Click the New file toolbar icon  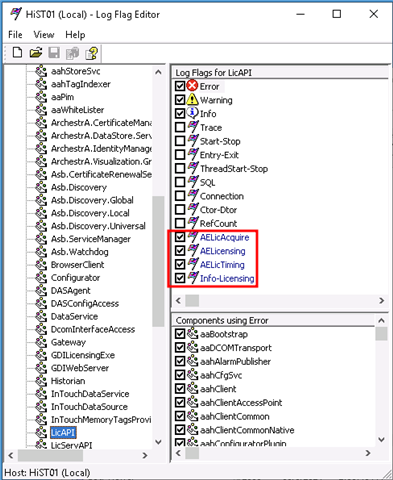17,53
